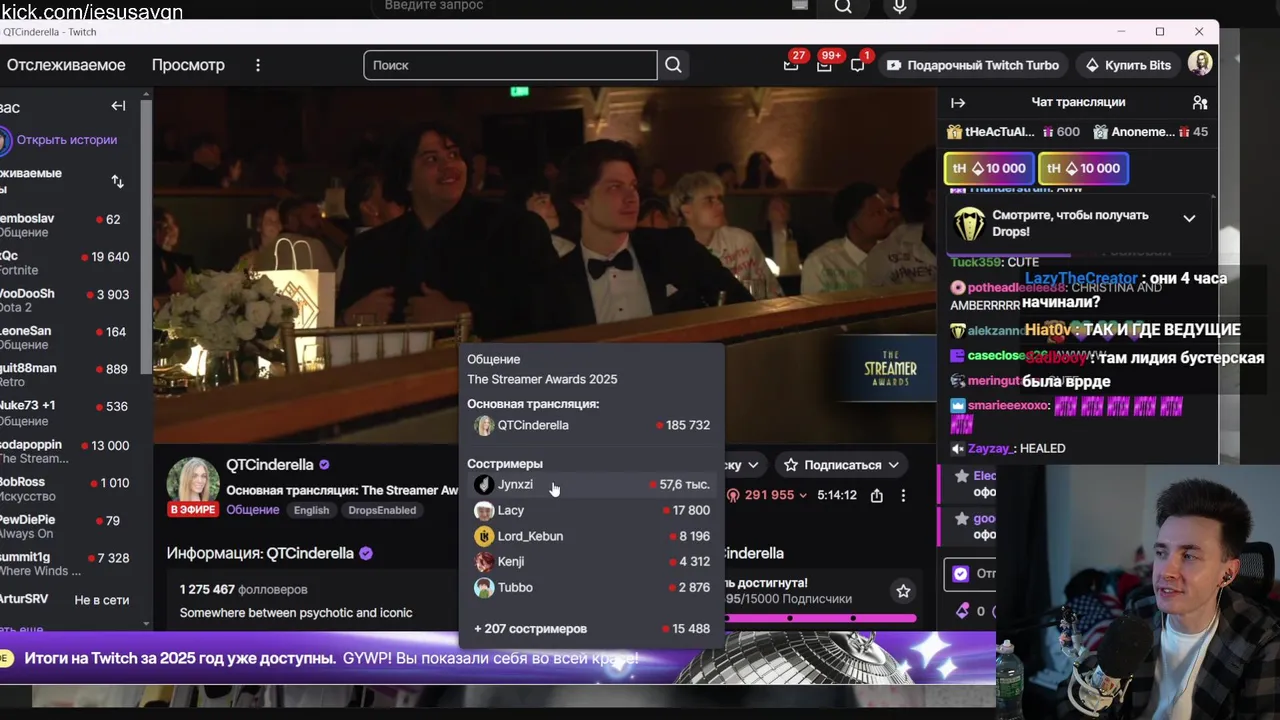Viewport: 1280px width, 720px height.
Task: Click + 207 costreamers row
Action: (592, 629)
